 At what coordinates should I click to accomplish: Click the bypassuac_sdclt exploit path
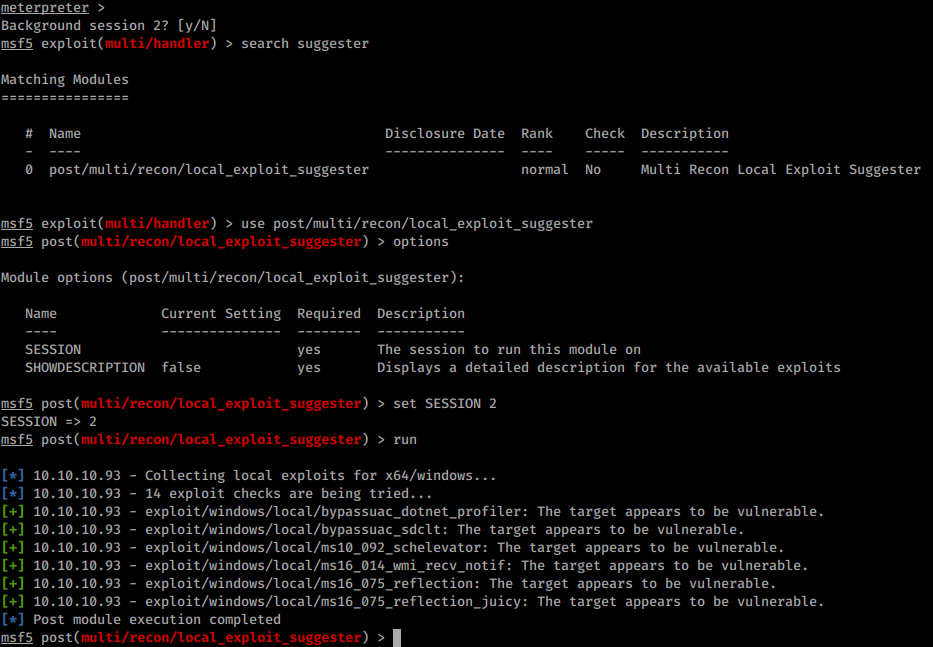click(296, 529)
